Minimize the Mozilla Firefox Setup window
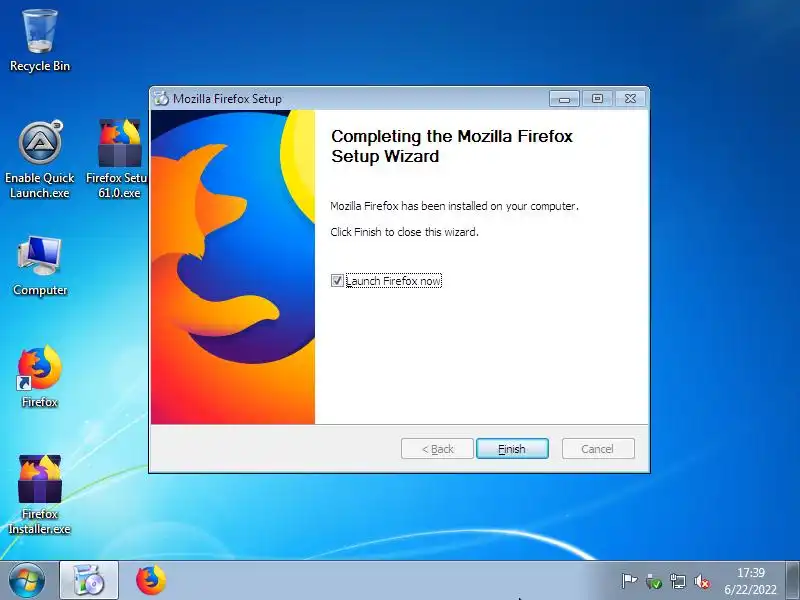This screenshot has width=800, height=600. (x=564, y=98)
